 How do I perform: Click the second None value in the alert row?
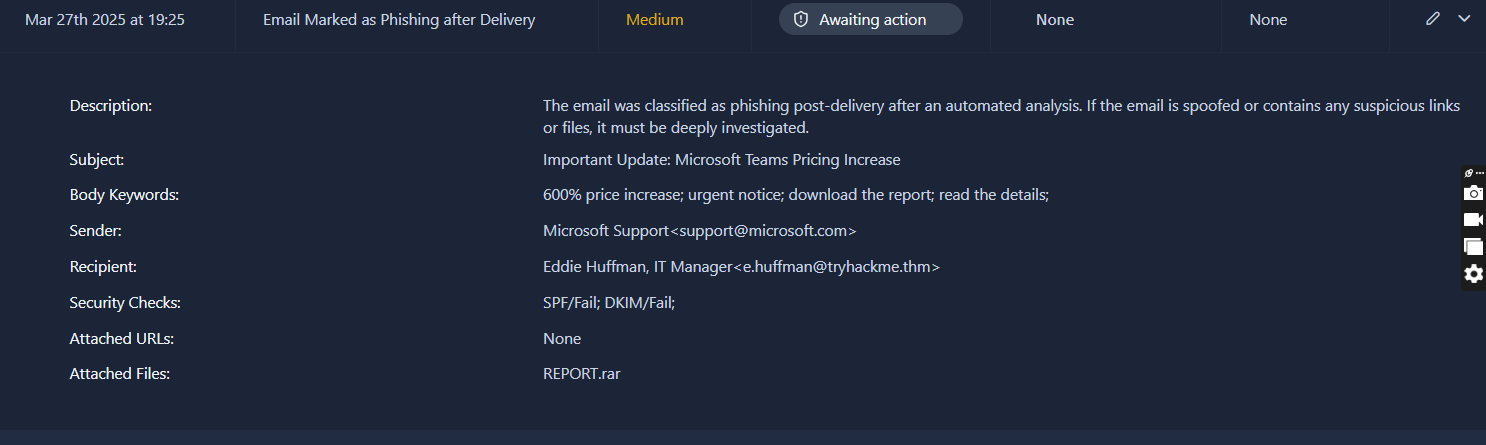[x=1268, y=20]
